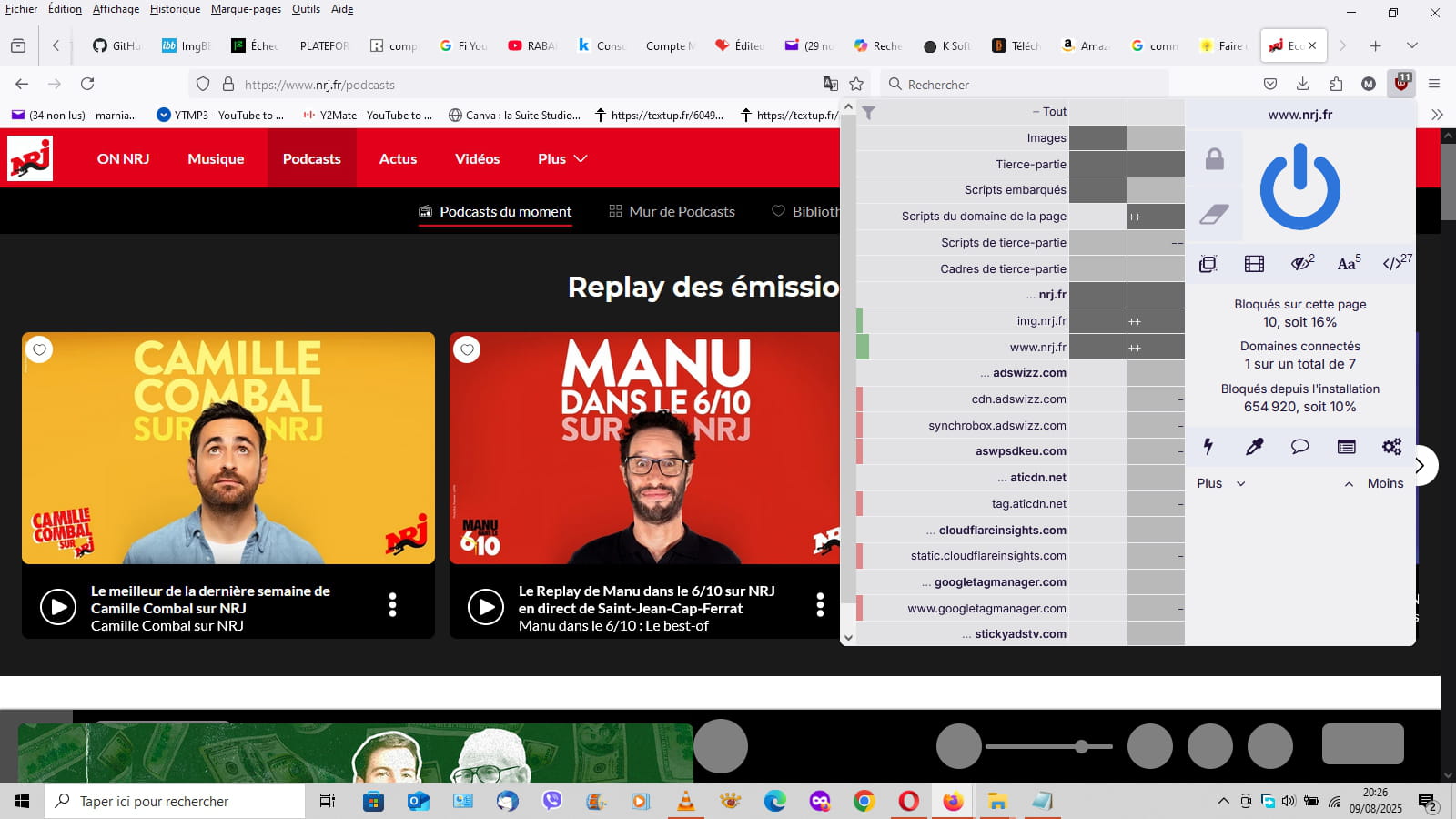Toggle JavaScript blocking icon in uBlock
This screenshot has width=1456, height=819.
(x=1397, y=263)
